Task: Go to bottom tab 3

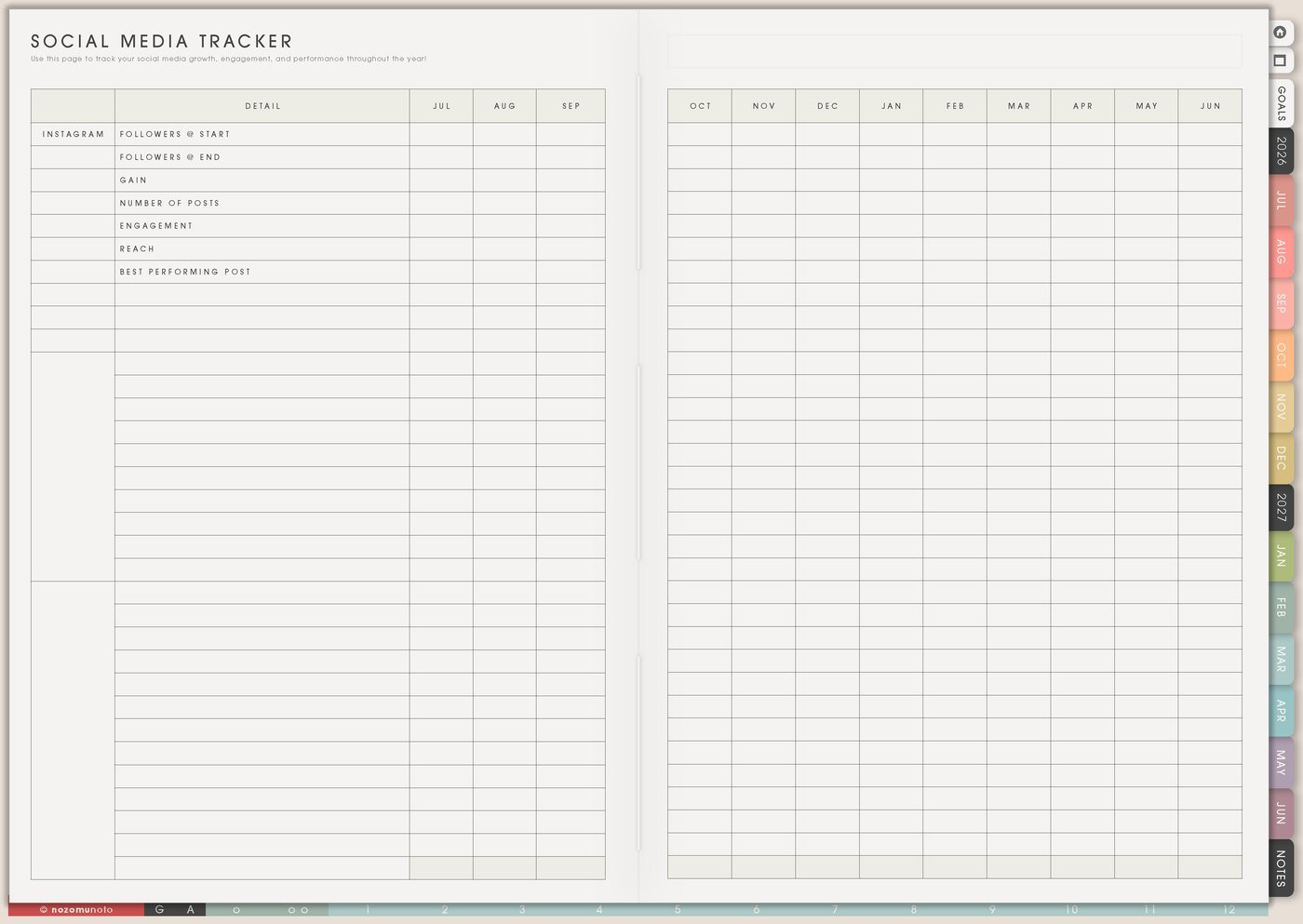Action: point(522,909)
